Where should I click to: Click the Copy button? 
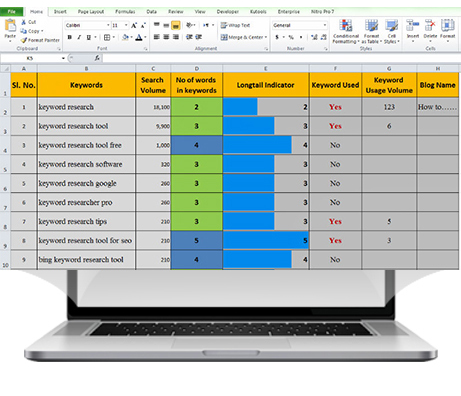pos(31,31)
